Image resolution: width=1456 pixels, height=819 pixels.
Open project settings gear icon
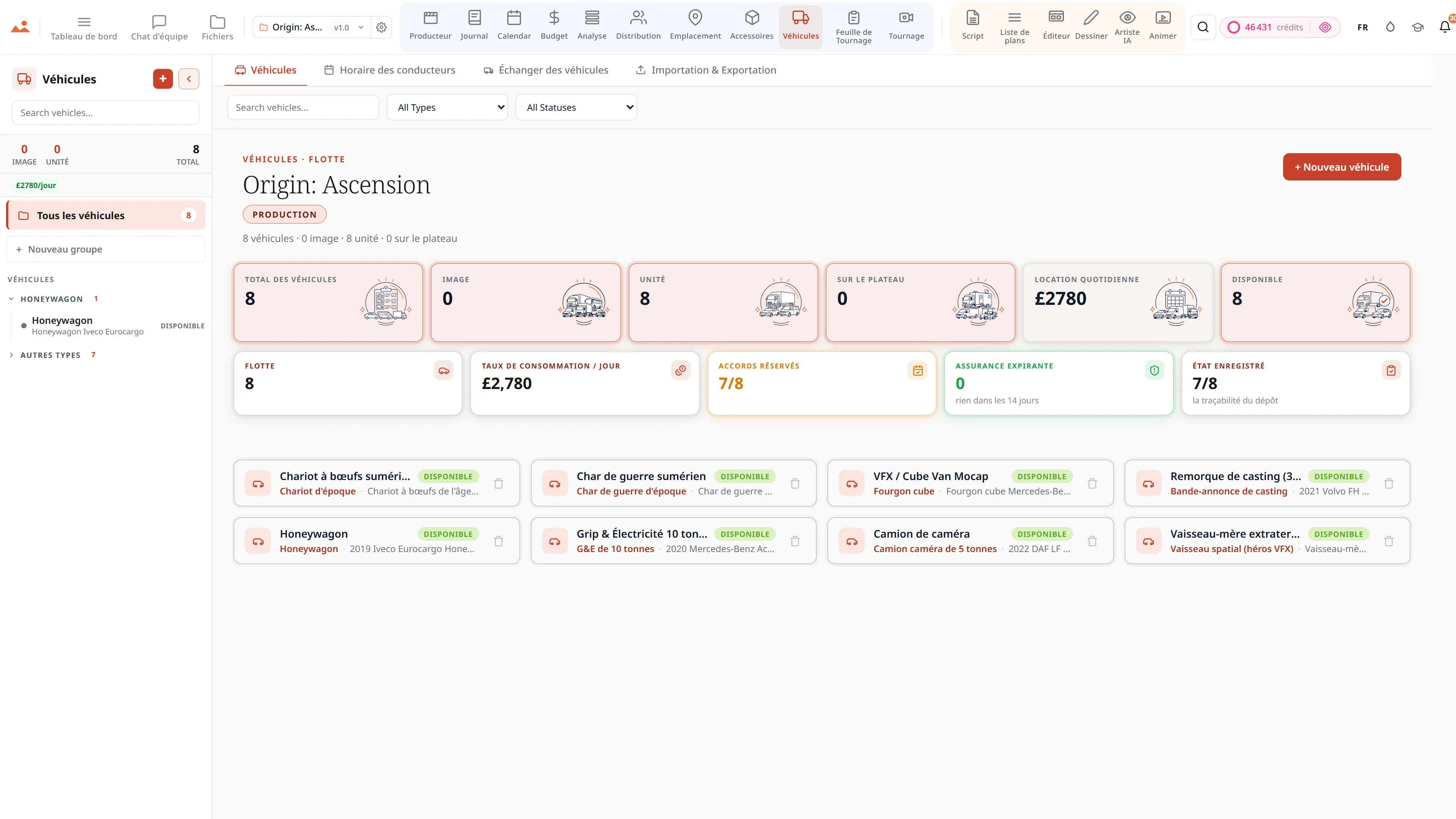pyautogui.click(x=381, y=27)
